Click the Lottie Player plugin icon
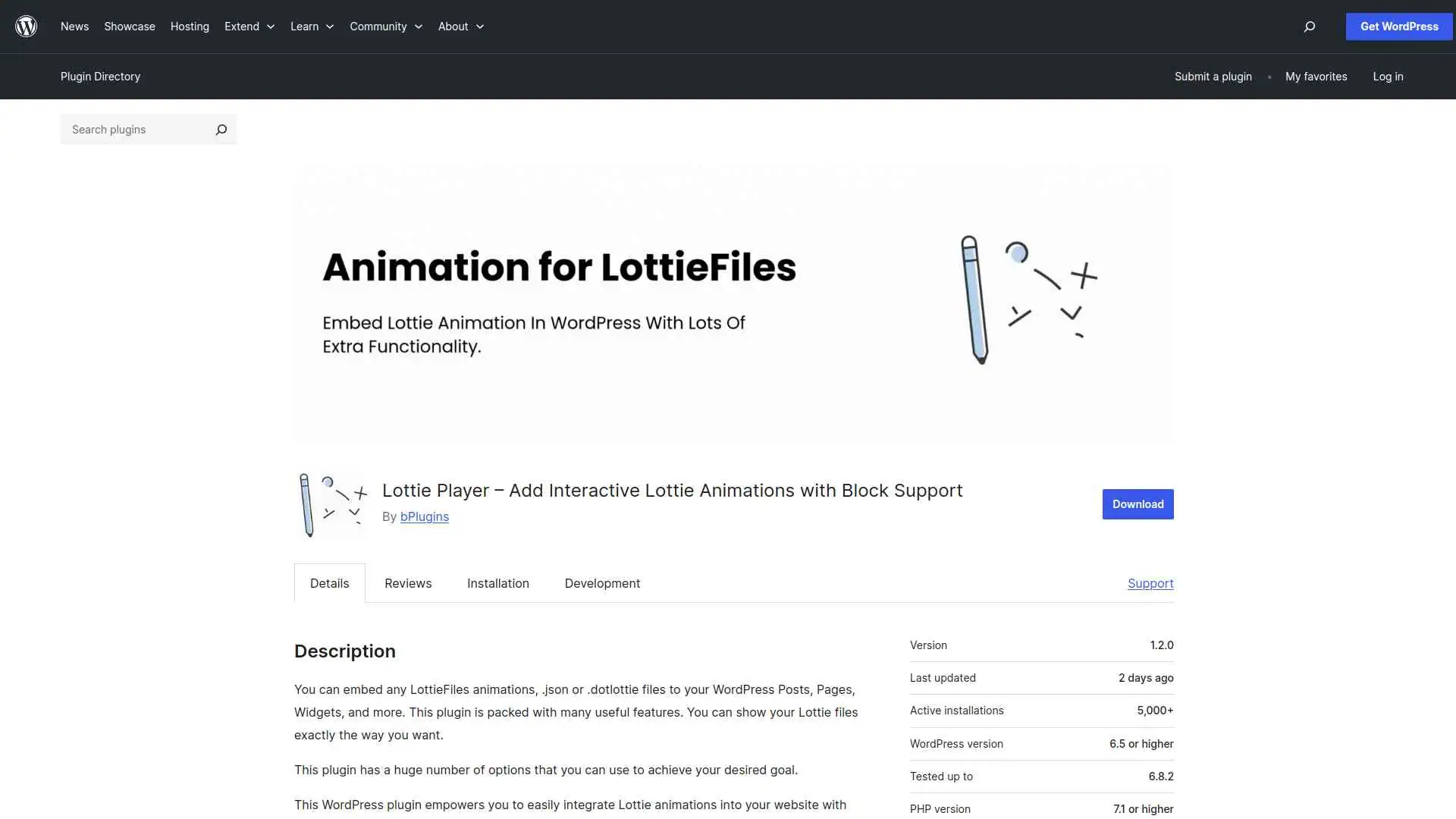Image resolution: width=1456 pixels, height=819 pixels. (x=331, y=504)
